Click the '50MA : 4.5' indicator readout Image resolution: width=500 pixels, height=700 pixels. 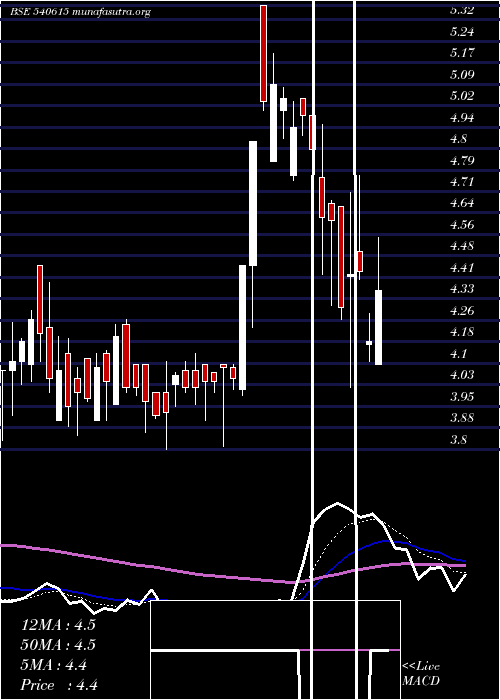point(58,645)
